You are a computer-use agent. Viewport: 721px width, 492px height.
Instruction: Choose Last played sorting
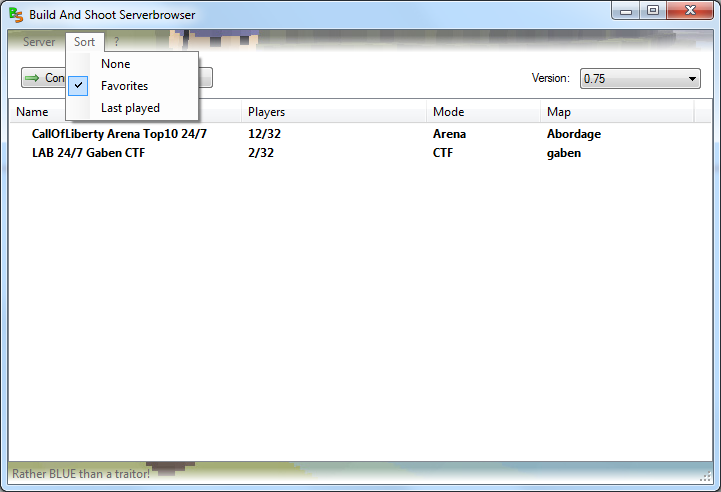[x=130, y=108]
